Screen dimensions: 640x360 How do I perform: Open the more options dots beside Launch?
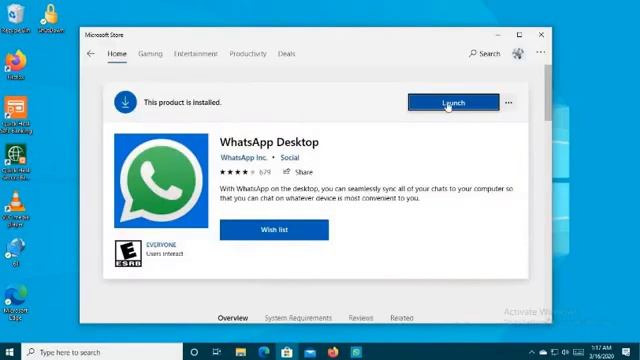tap(509, 103)
